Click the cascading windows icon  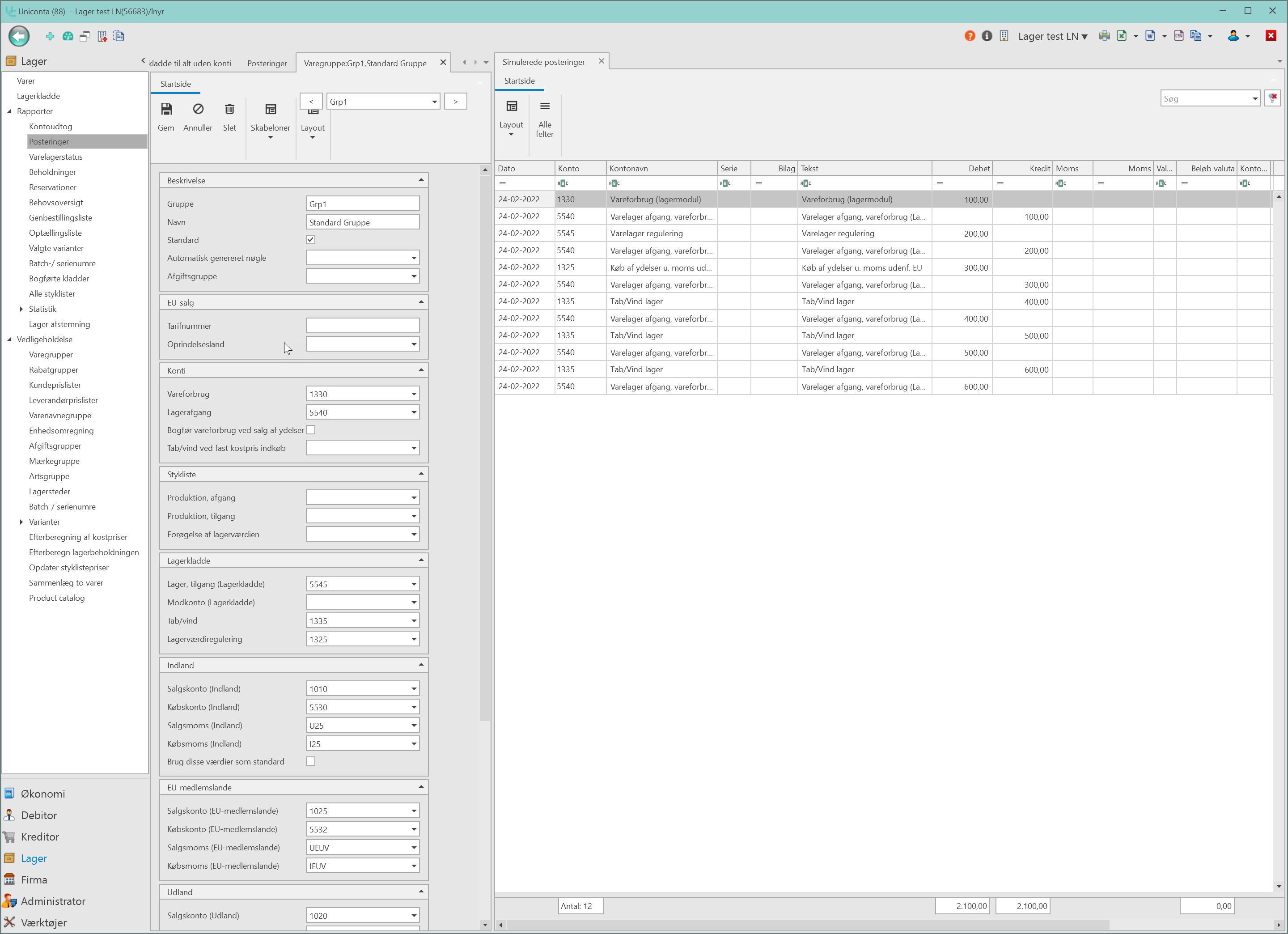(85, 36)
